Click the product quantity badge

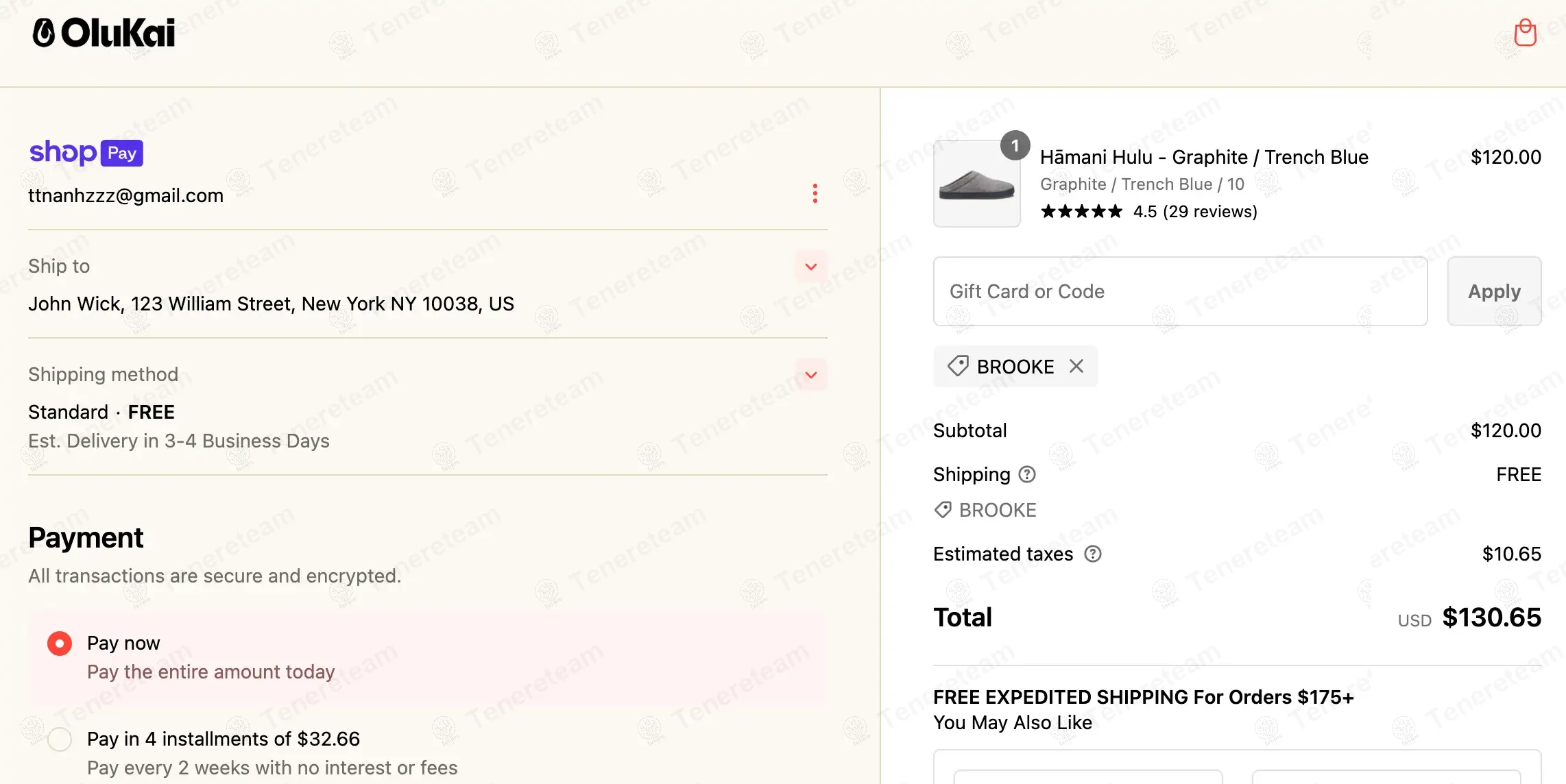tap(1015, 145)
